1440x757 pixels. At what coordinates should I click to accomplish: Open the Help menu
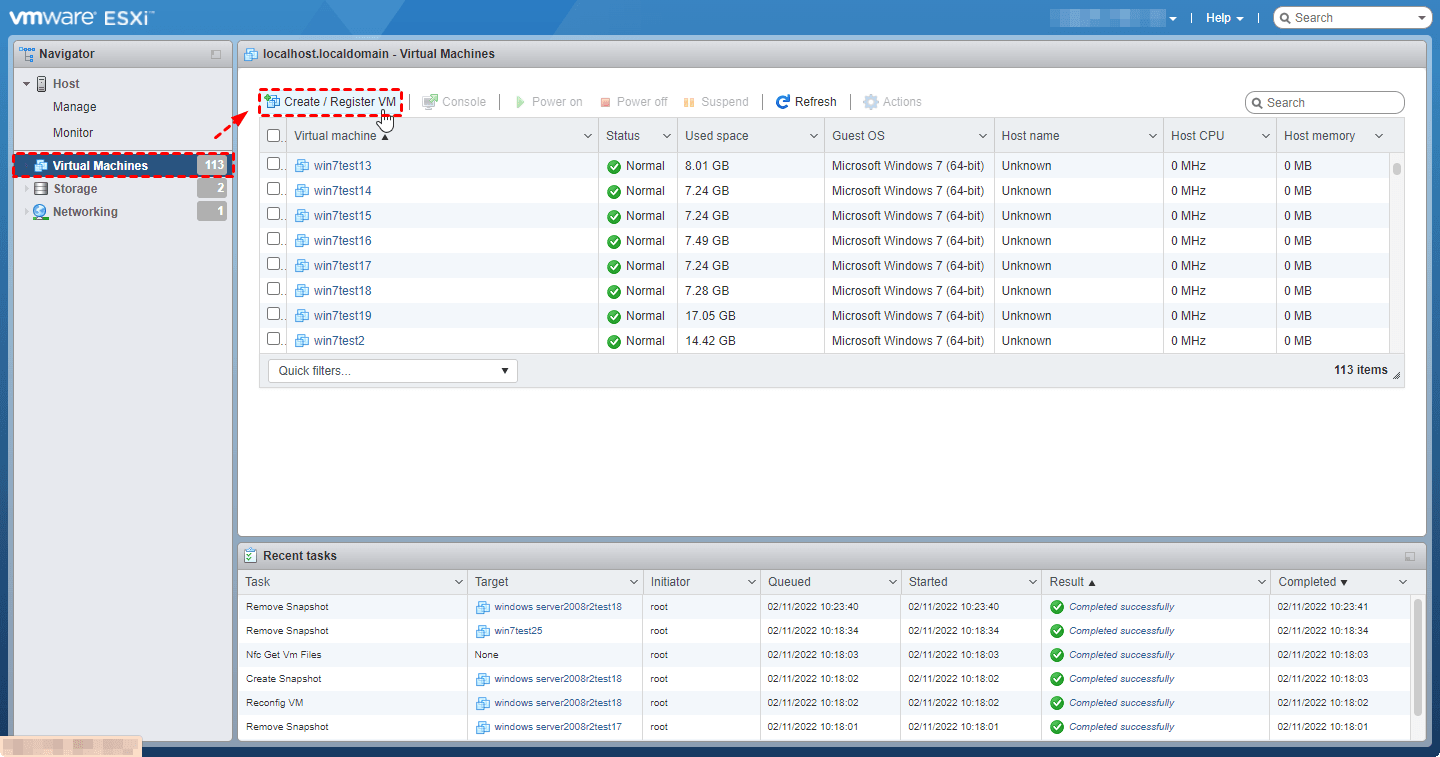tap(1224, 18)
